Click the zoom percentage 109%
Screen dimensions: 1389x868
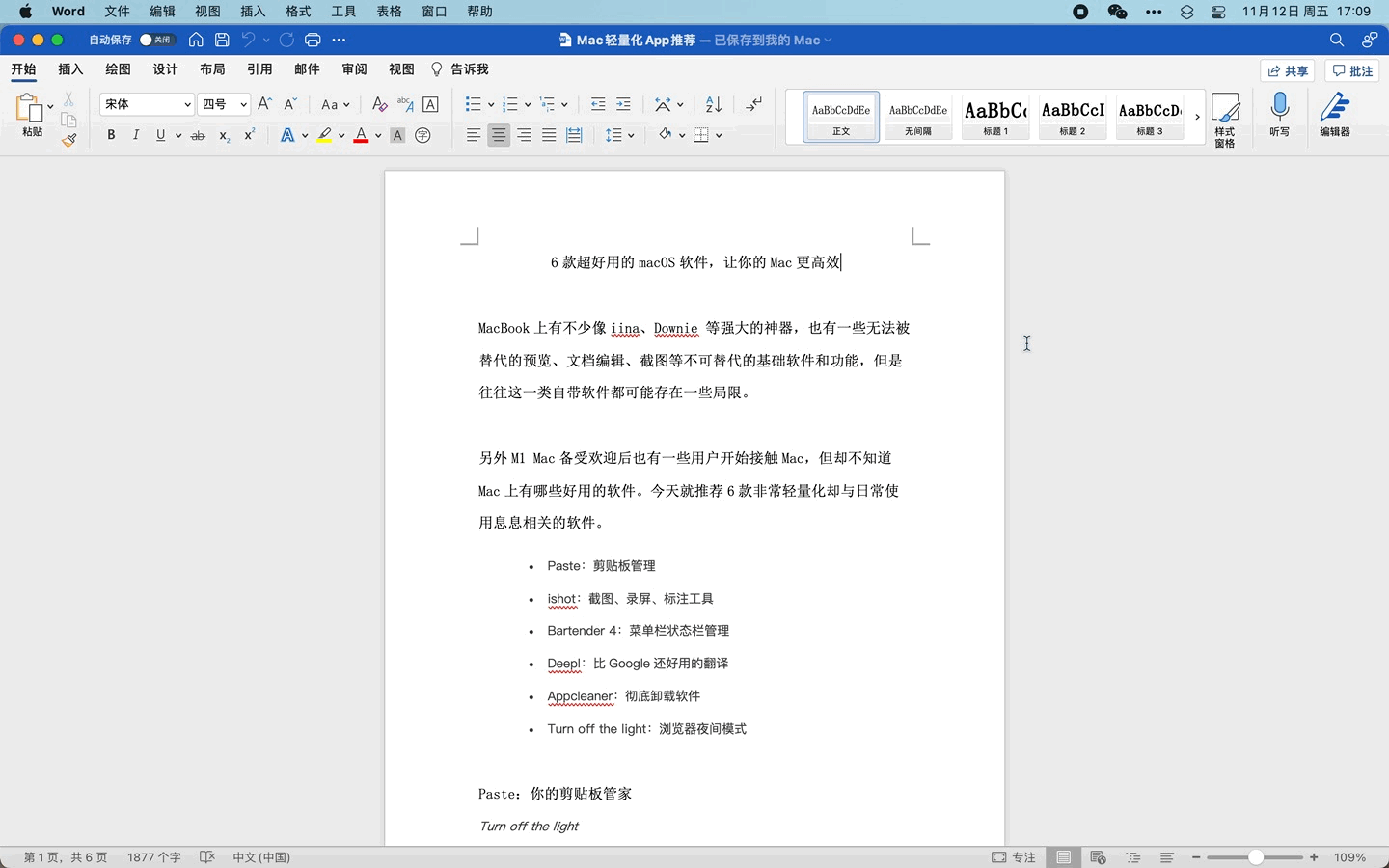click(1349, 857)
